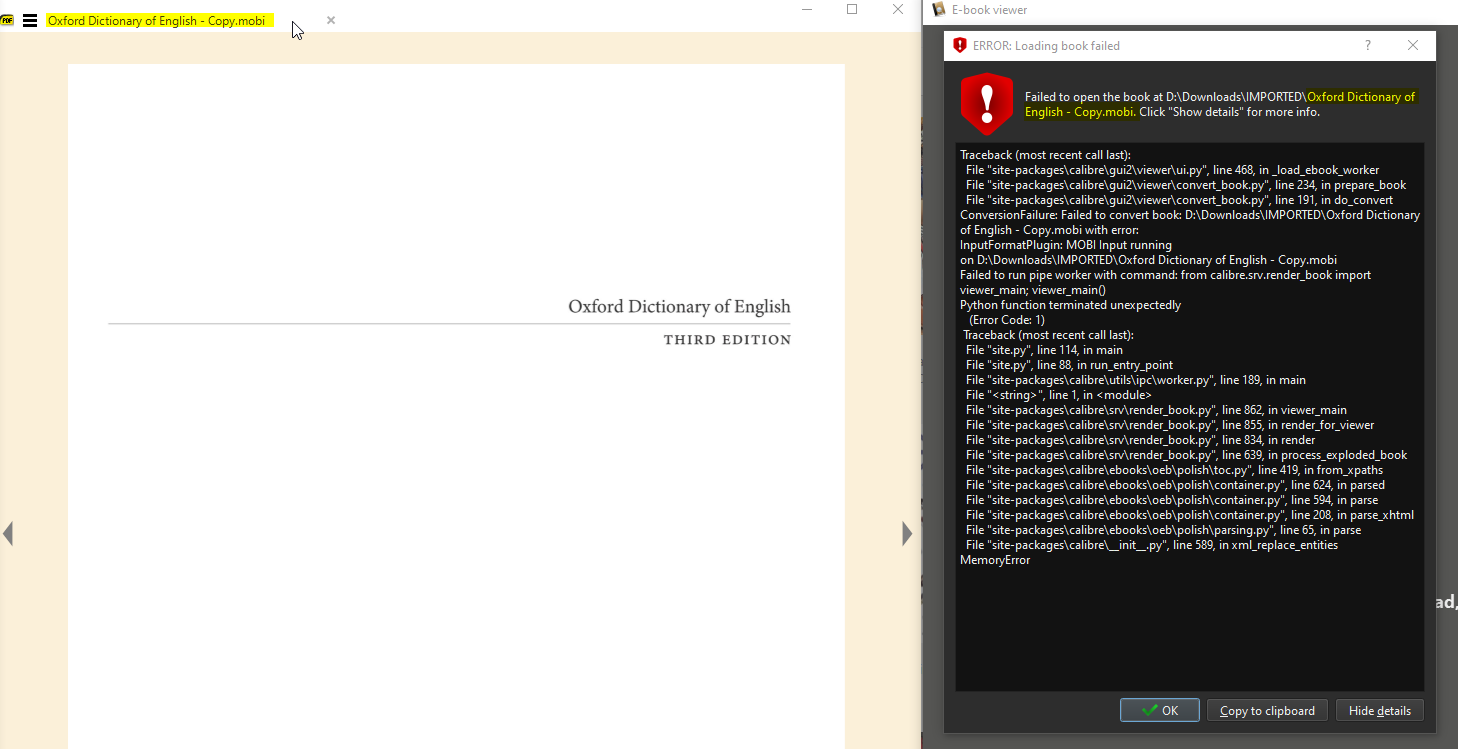Click the 'Failed to open the book' message

pos(1220,104)
